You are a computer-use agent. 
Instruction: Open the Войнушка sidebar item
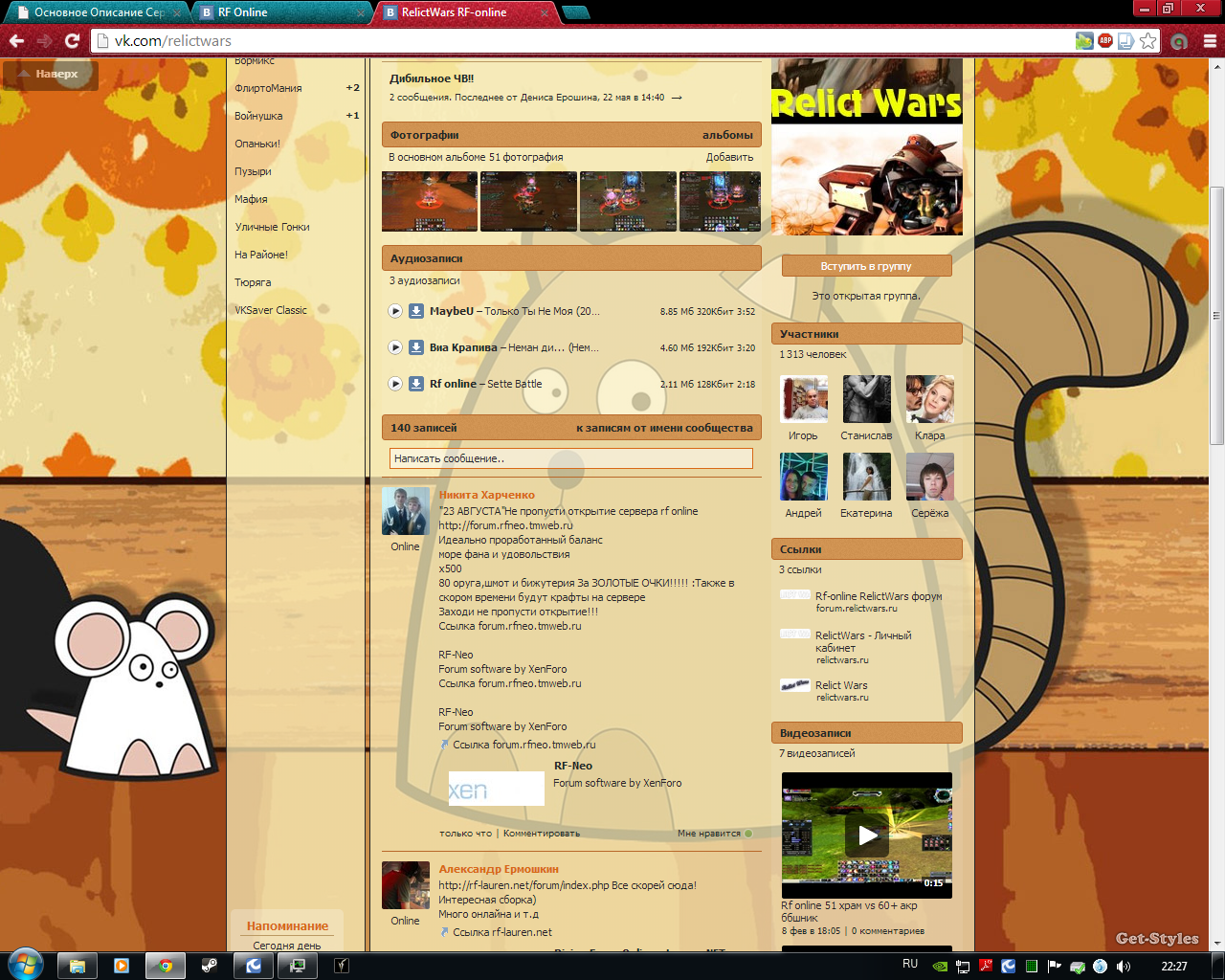pyautogui.click(x=258, y=116)
